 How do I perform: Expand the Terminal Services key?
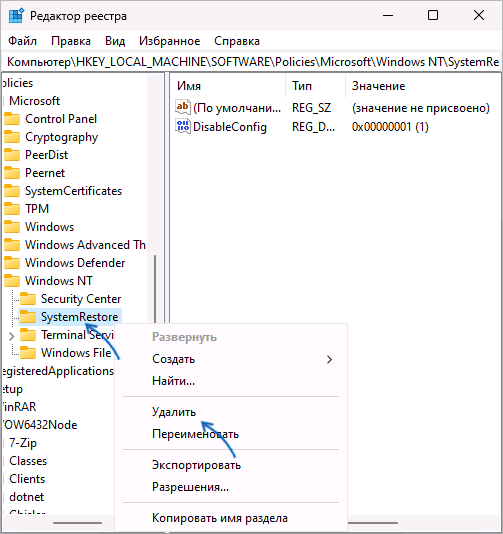[12, 336]
